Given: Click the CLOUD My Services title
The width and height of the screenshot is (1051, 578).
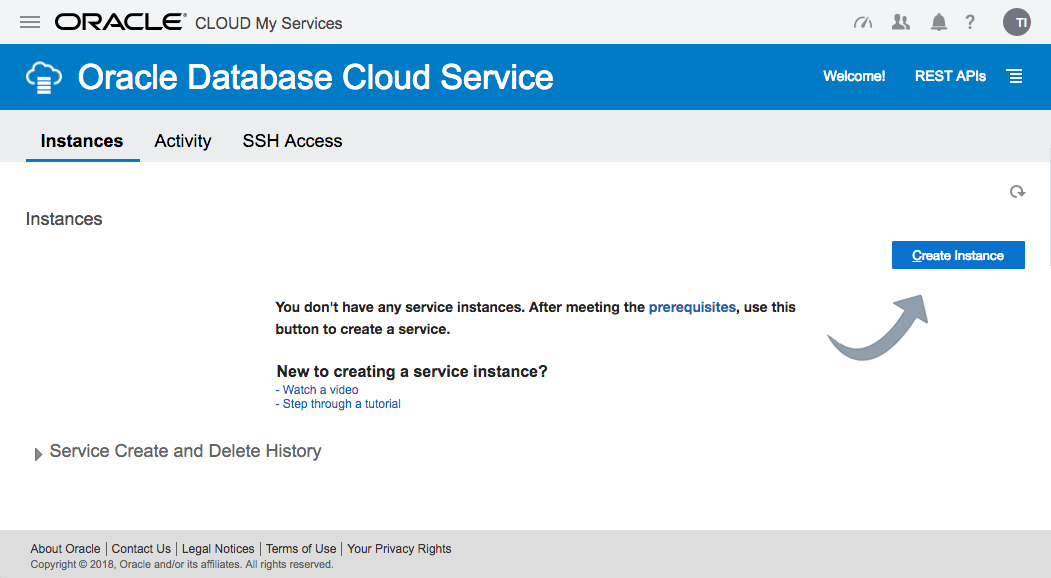Looking at the screenshot, I should (268, 23).
